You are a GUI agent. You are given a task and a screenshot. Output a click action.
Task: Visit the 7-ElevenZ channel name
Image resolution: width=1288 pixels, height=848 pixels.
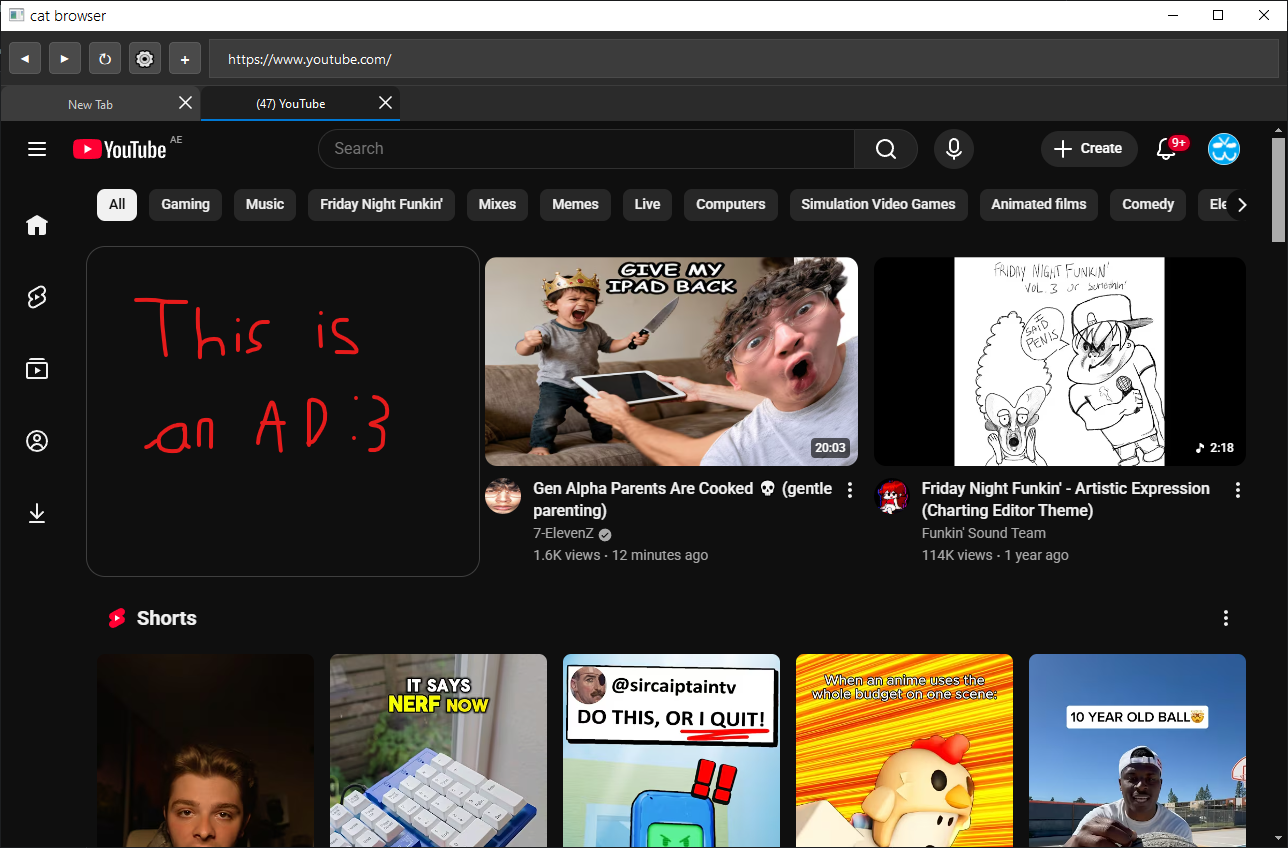(563, 534)
